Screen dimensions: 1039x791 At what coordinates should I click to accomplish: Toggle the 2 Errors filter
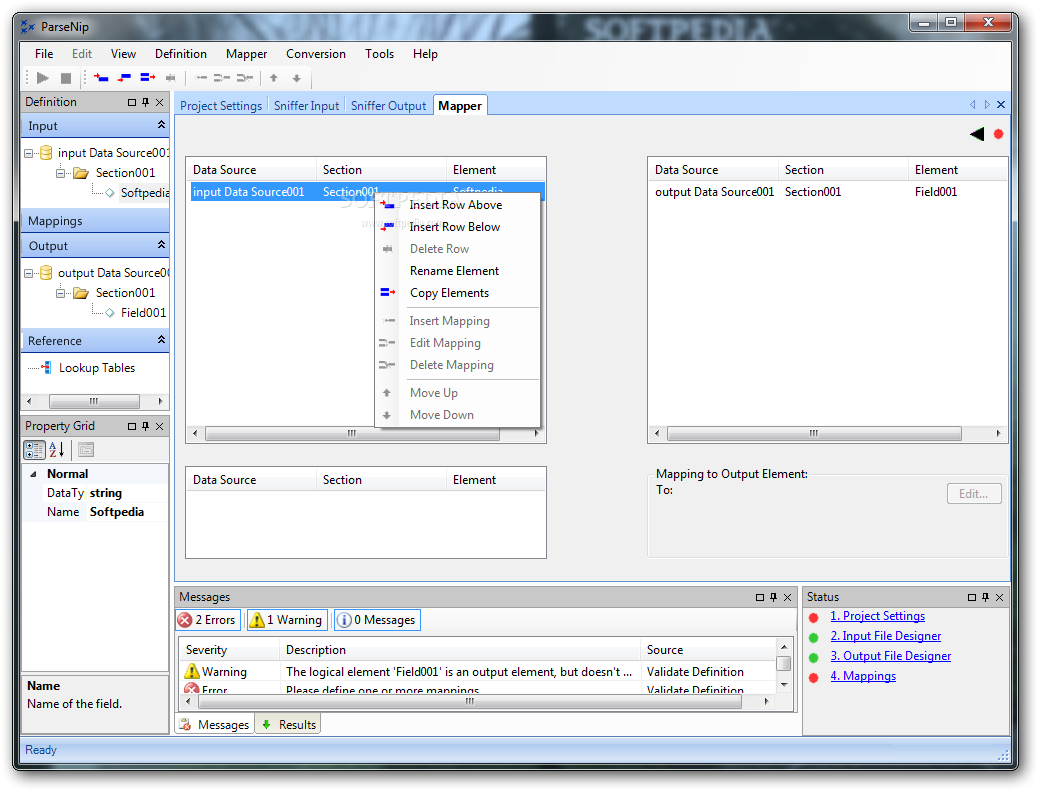coord(207,620)
